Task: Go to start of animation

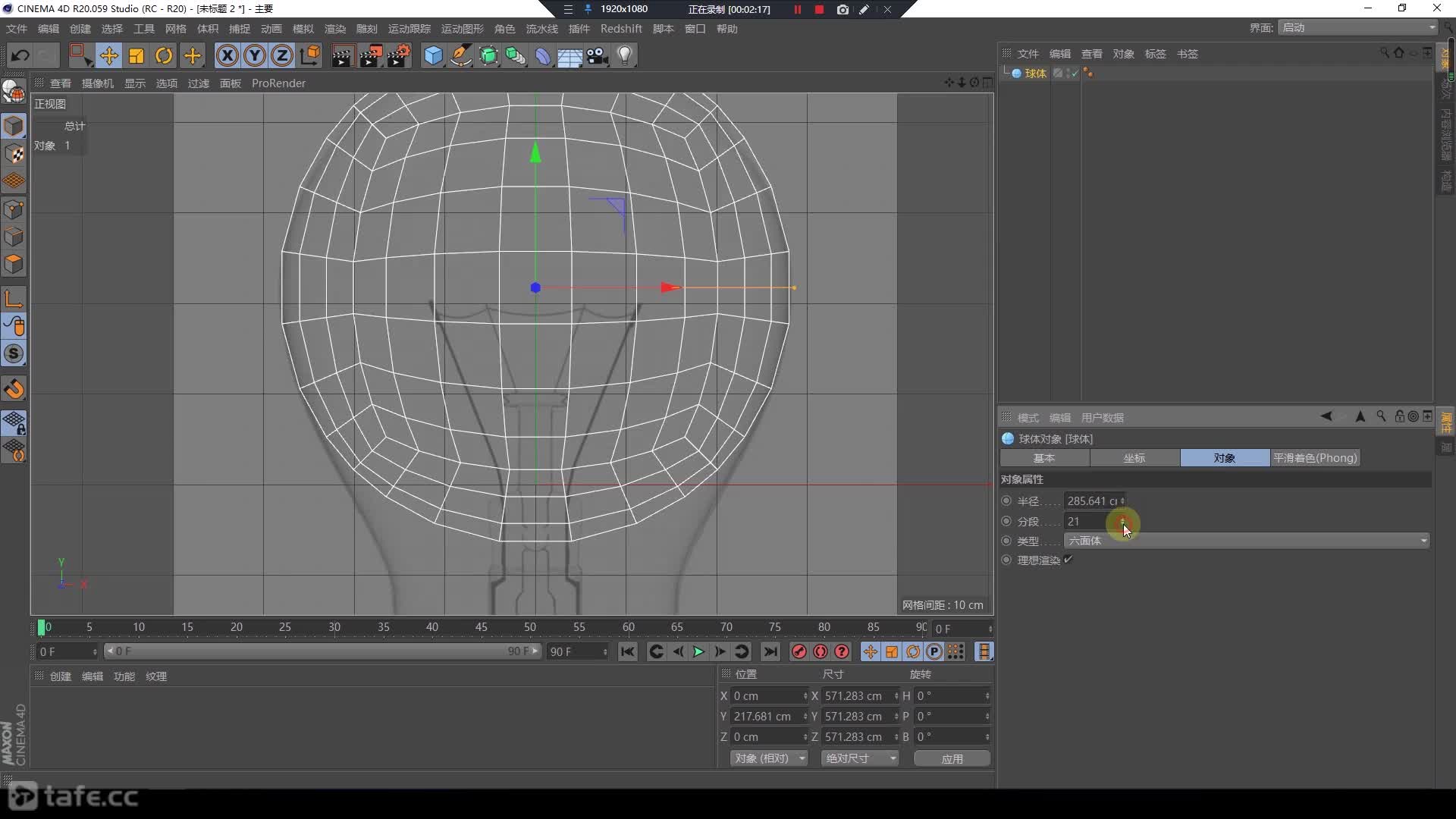Action: point(627,651)
